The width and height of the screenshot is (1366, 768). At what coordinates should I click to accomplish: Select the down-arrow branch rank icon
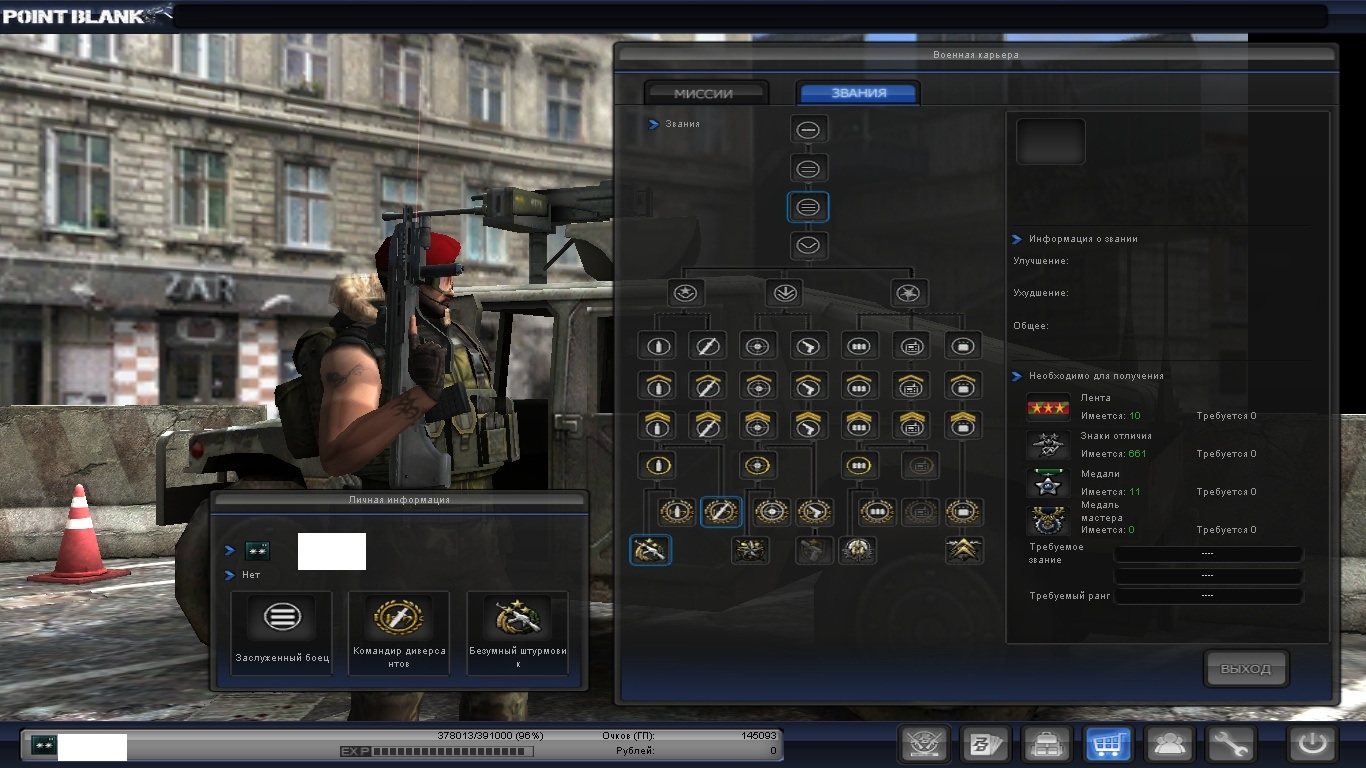pos(785,293)
